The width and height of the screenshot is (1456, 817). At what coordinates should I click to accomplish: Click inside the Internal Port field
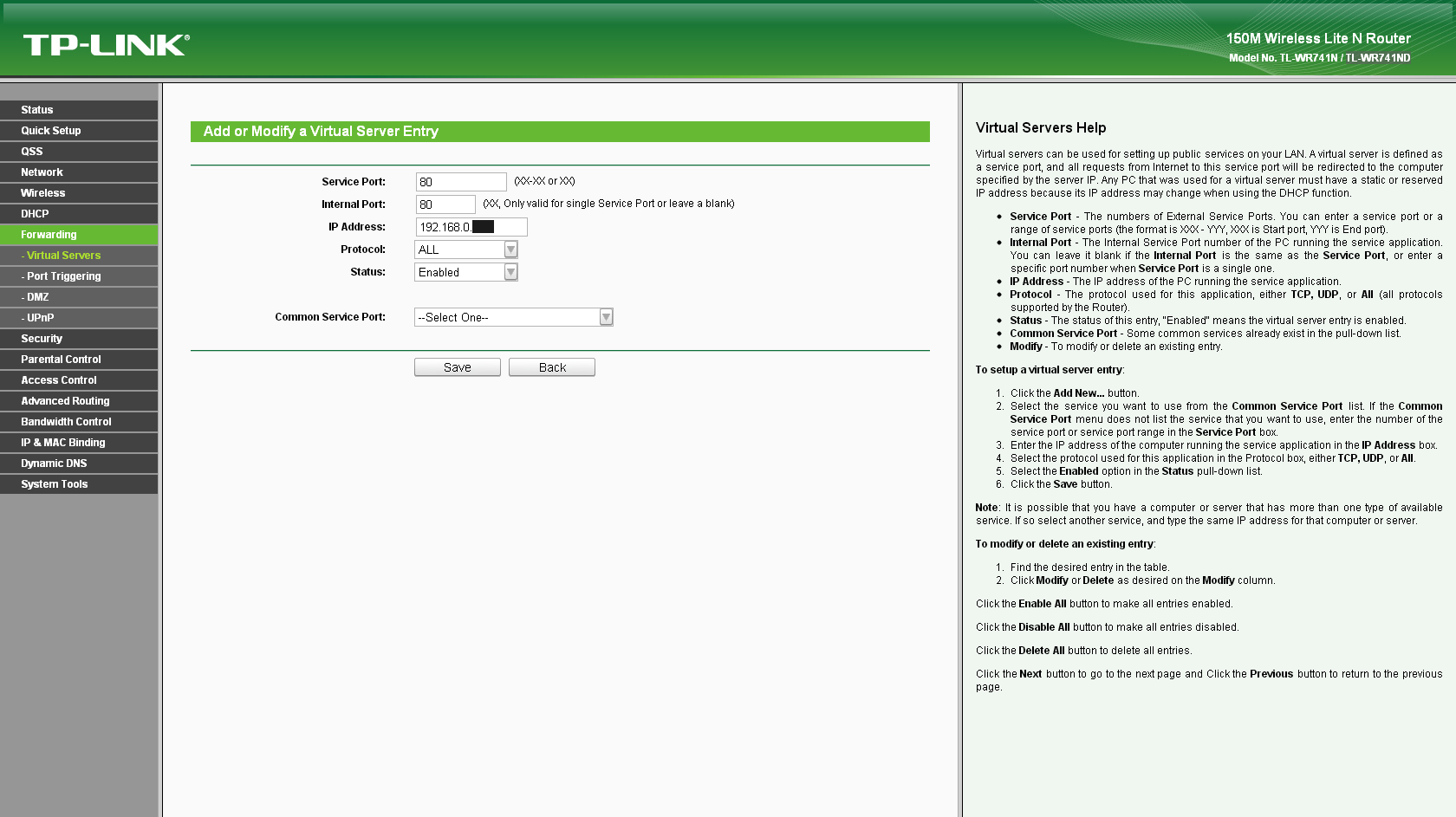point(445,204)
